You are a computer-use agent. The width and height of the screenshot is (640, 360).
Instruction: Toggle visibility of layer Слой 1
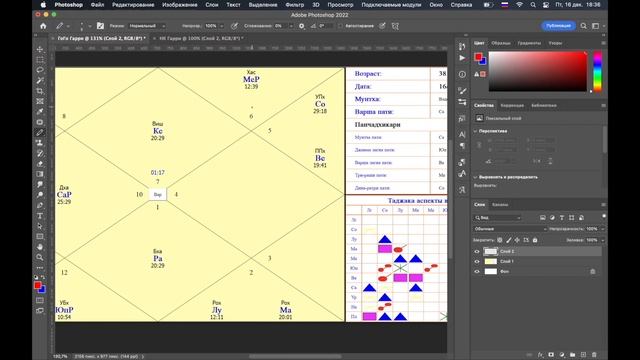pos(477,261)
